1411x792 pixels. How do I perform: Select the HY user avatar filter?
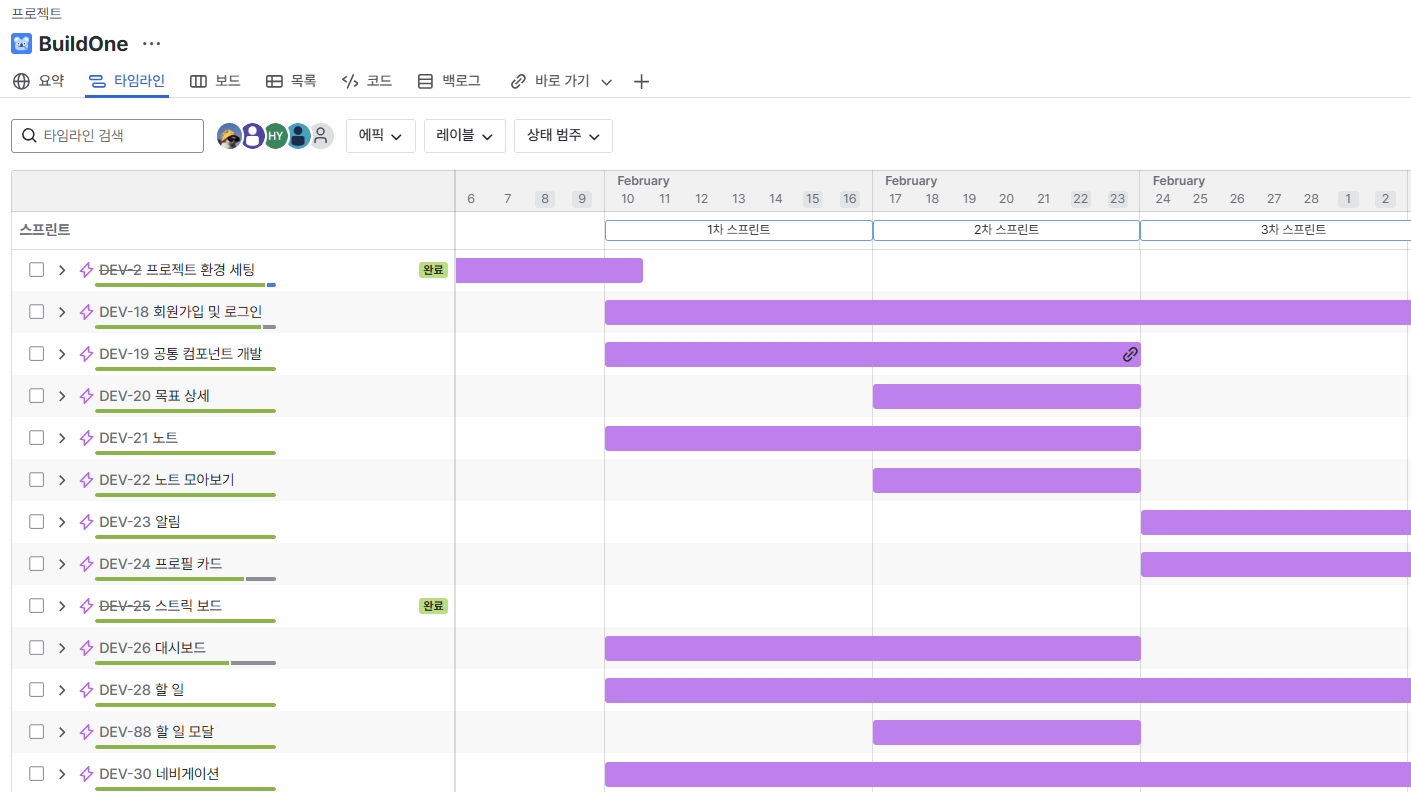(x=276, y=136)
